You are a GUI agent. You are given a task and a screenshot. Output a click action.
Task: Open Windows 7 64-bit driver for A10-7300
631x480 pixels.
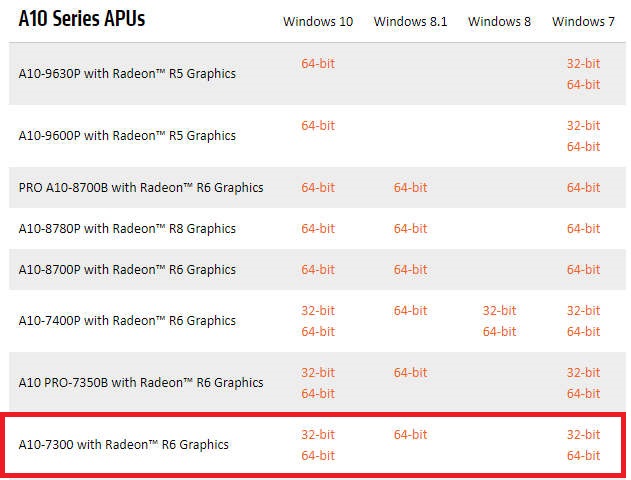point(583,455)
